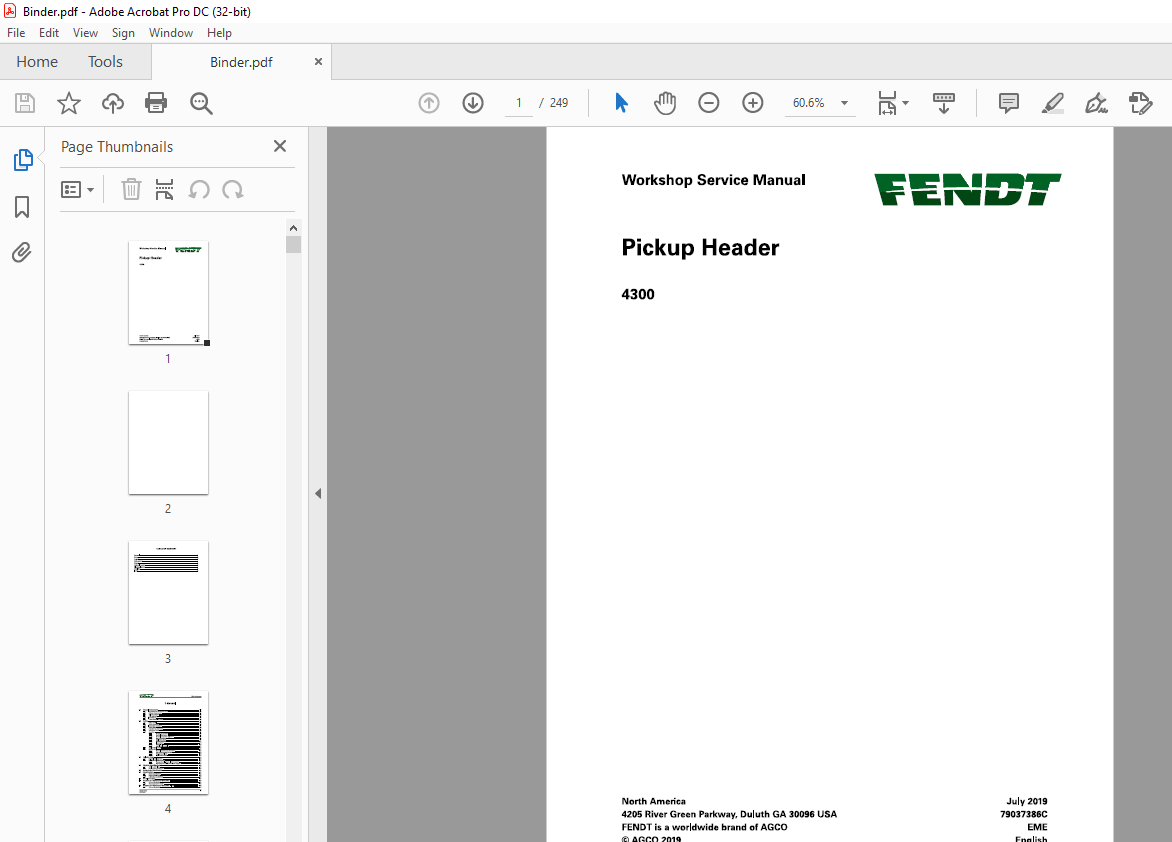Rotate page counterclockwise
1172x842 pixels.
(199, 190)
